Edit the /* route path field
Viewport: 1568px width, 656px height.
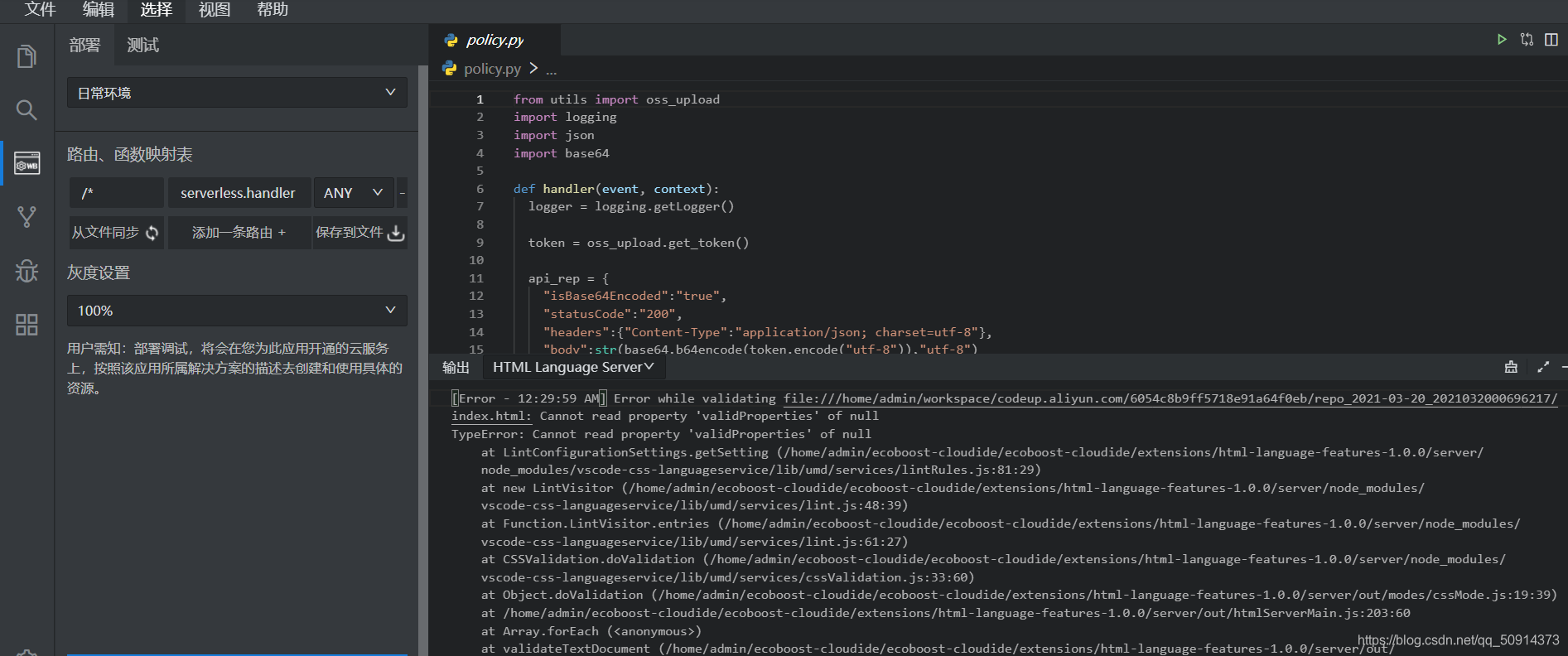point(117,192)
